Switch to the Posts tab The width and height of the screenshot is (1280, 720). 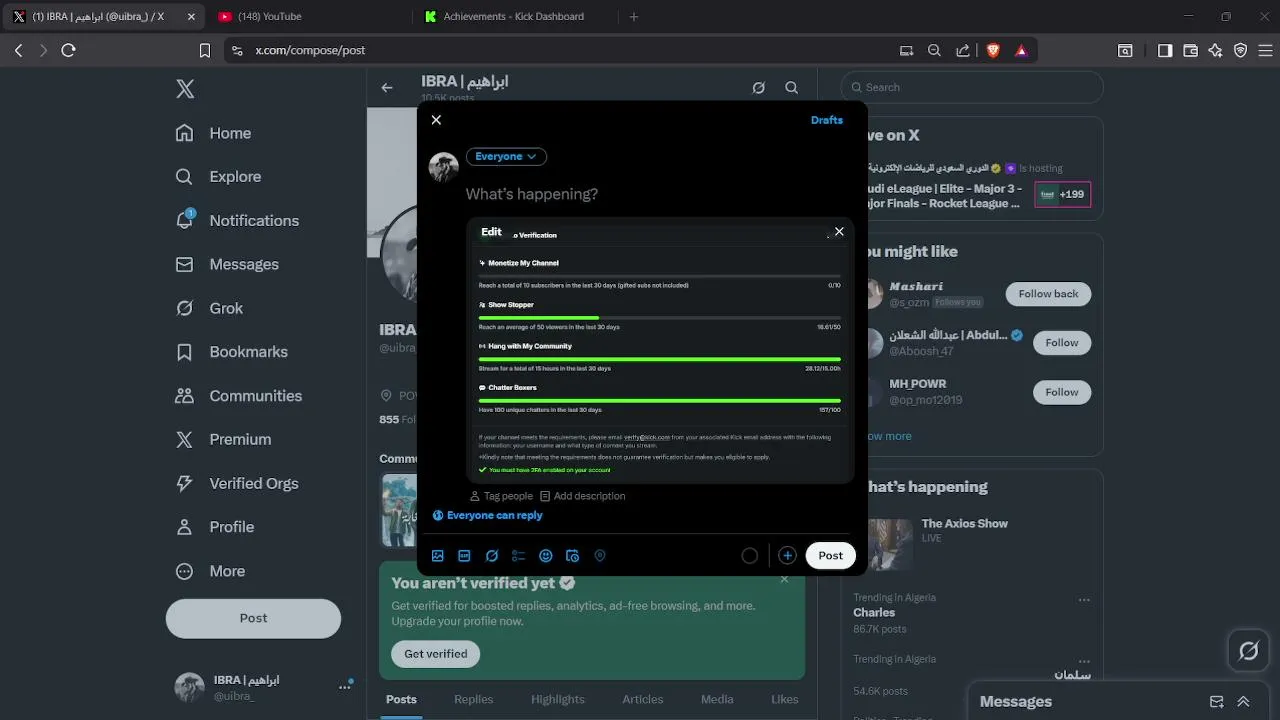[401, 699]
